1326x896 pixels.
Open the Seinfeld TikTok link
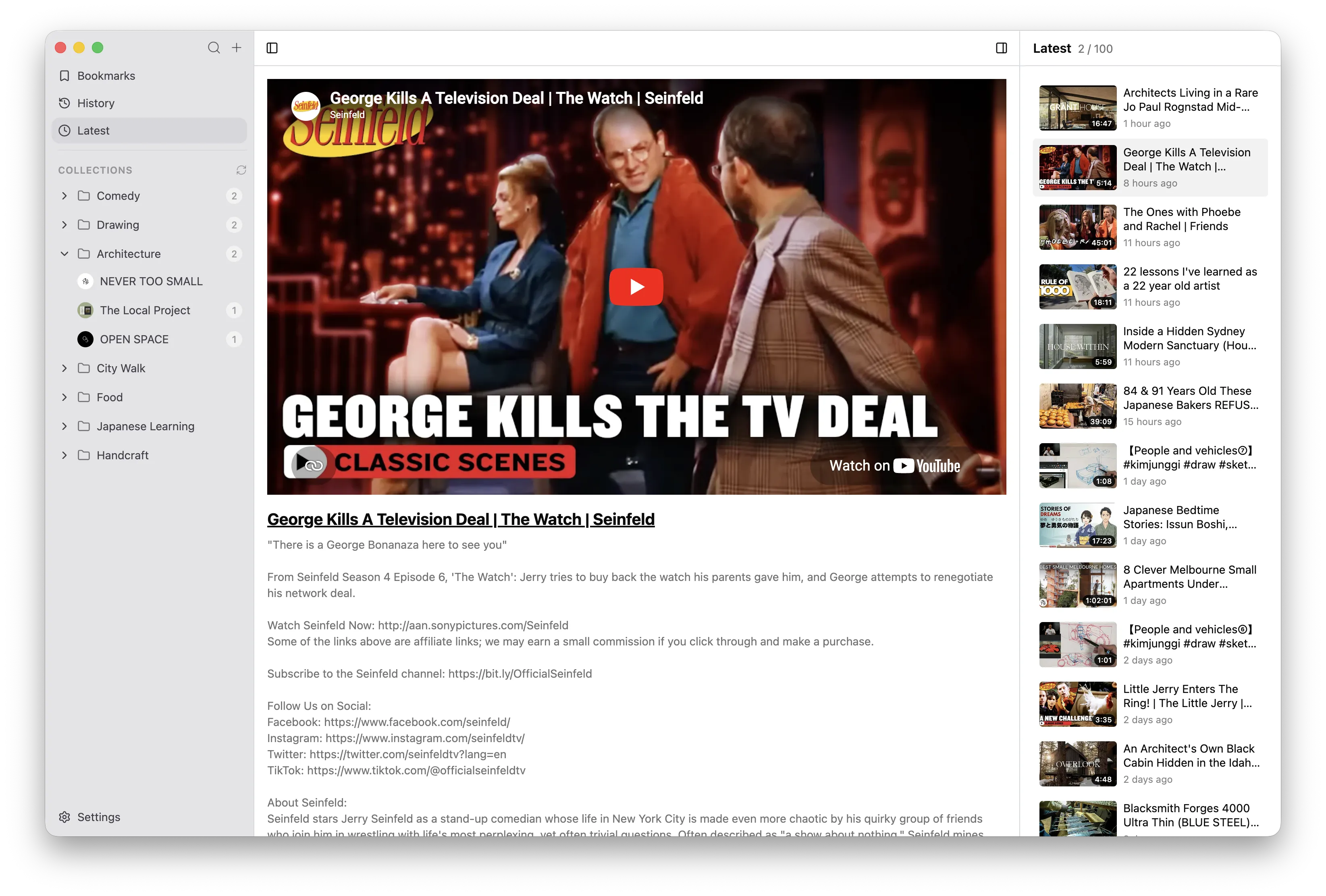tap(416, 771)
